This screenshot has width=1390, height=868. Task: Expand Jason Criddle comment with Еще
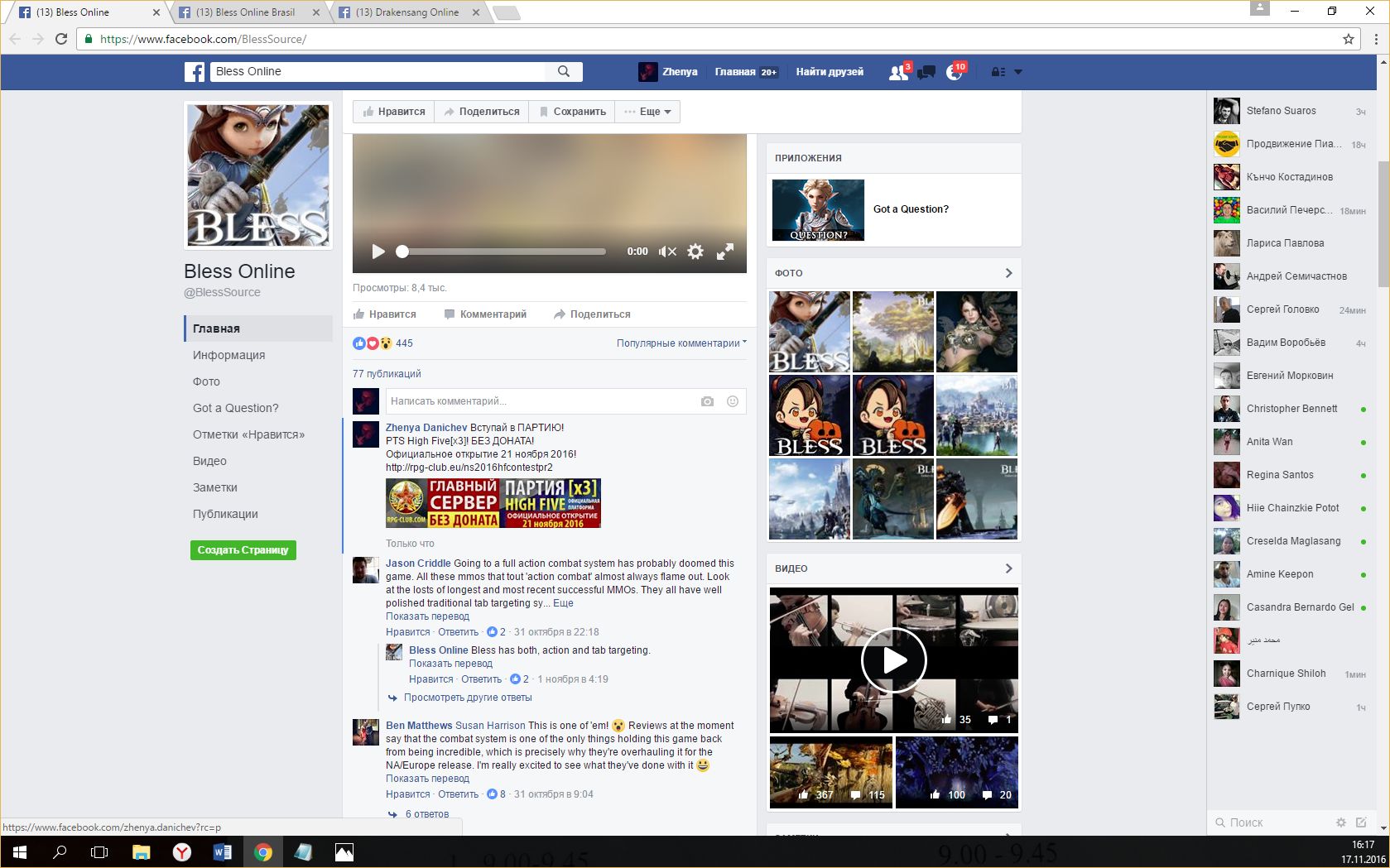click(x=563, y=603)
